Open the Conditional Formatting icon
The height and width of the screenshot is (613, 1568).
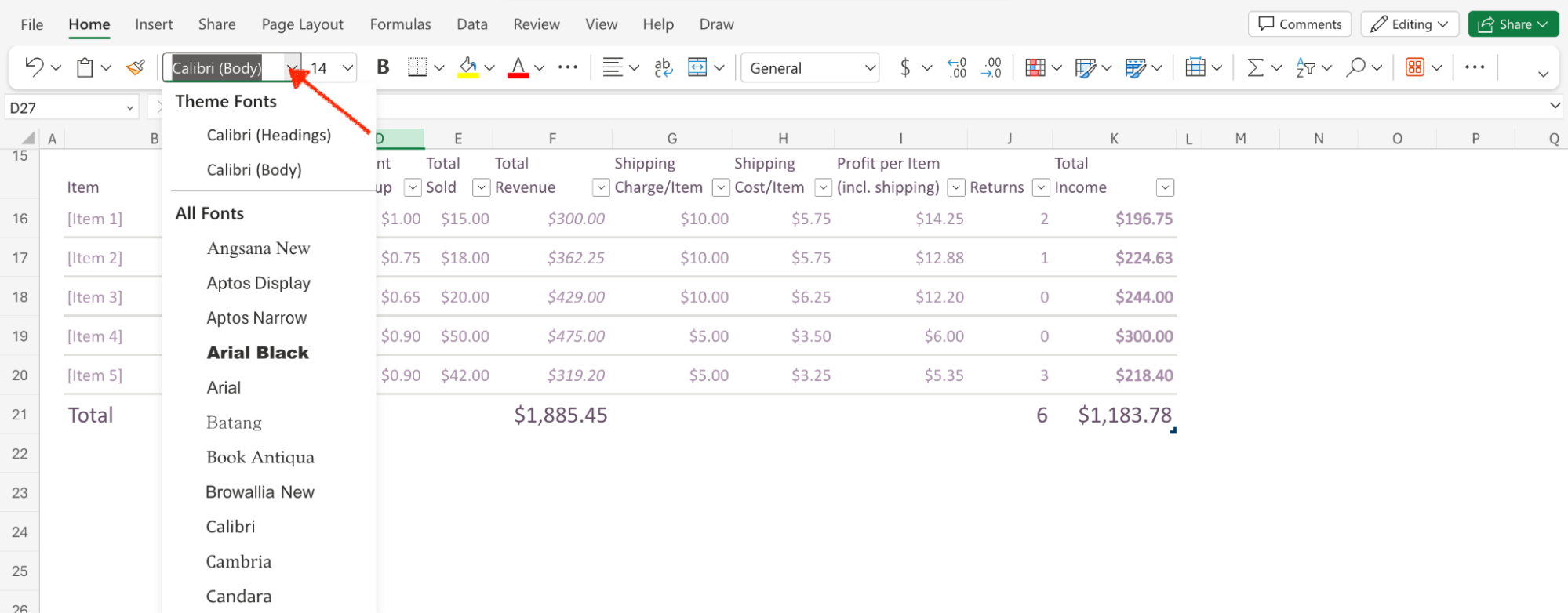click(1035, 67)
